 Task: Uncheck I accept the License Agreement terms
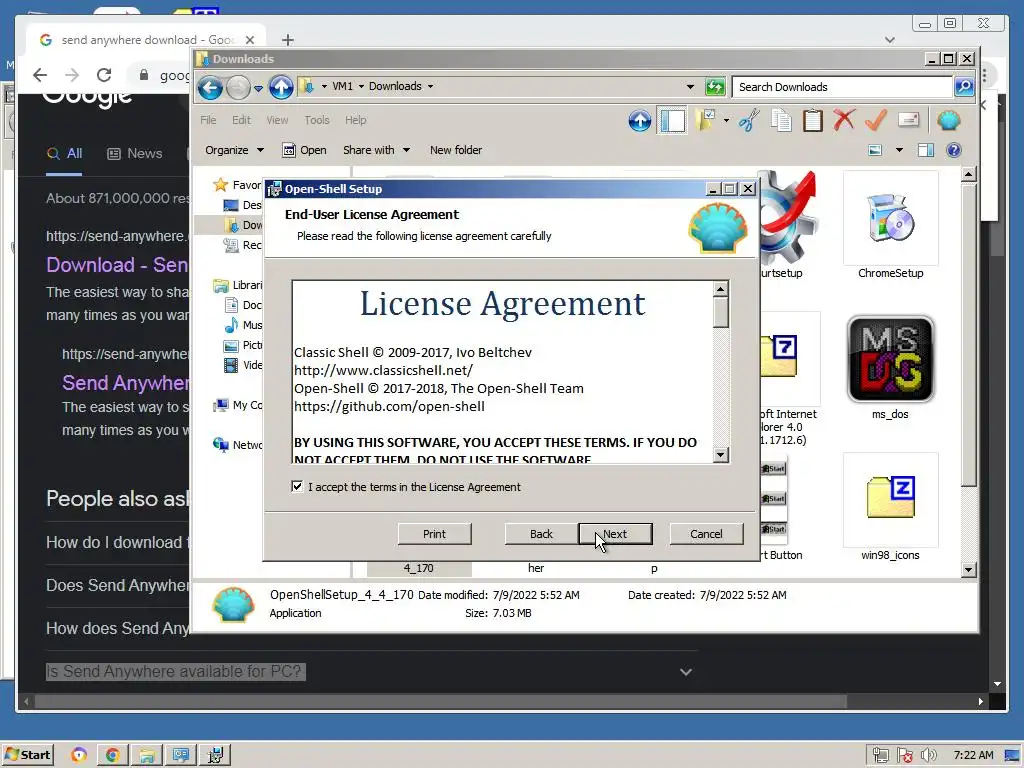pos(297,487)
